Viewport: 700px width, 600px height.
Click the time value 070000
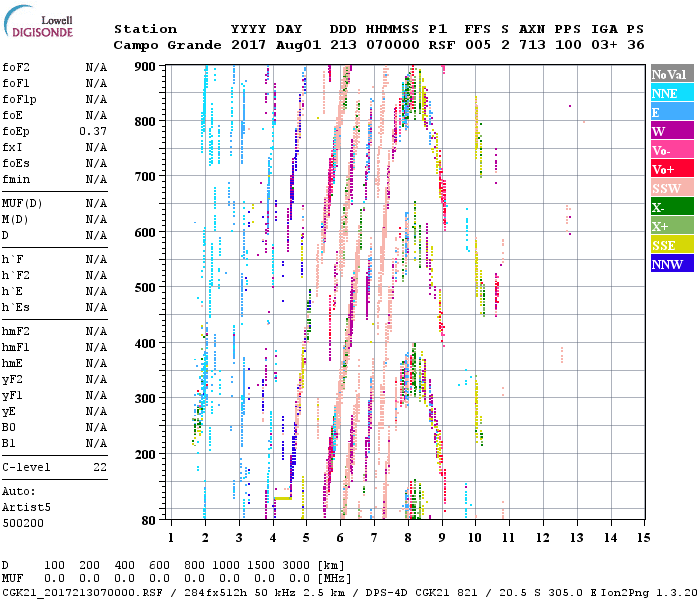pos(393,45)
